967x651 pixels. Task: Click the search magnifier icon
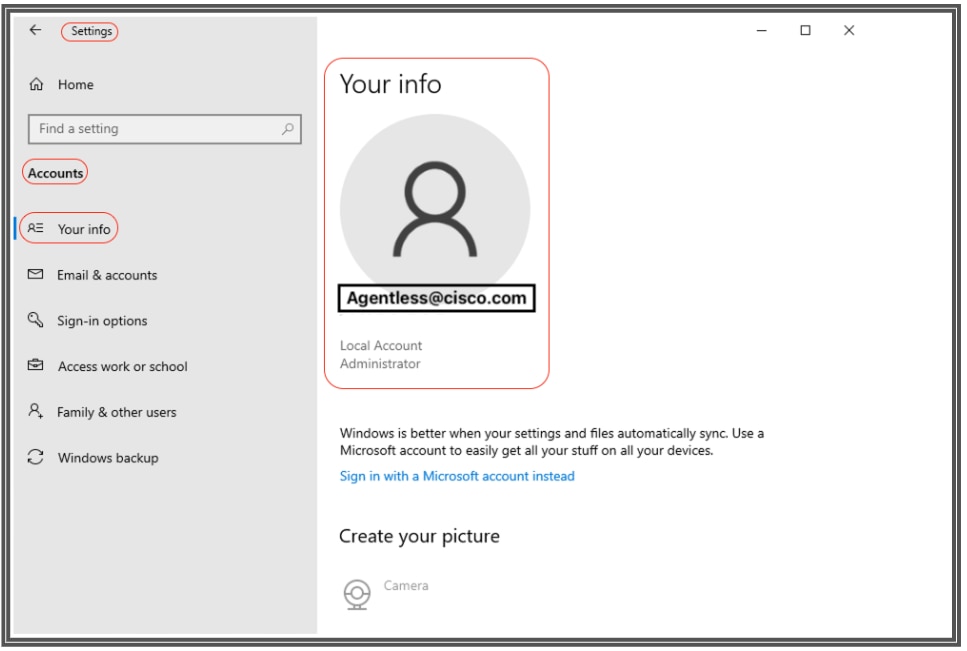click(287, 129)
